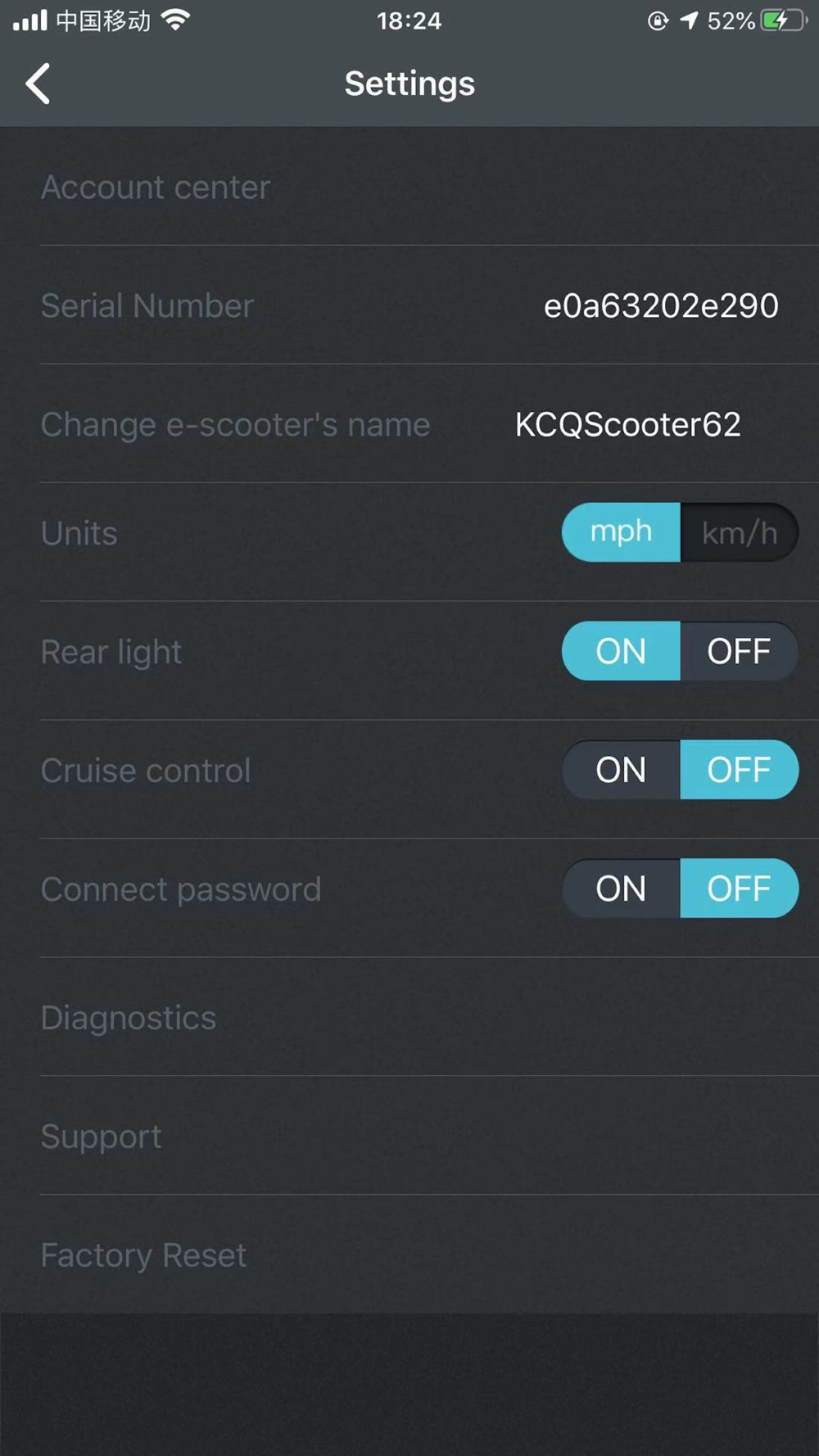The height and width of the screenshot is (1456, 819).
Task: Tap Factory Reset
Action: [143, 1255]
